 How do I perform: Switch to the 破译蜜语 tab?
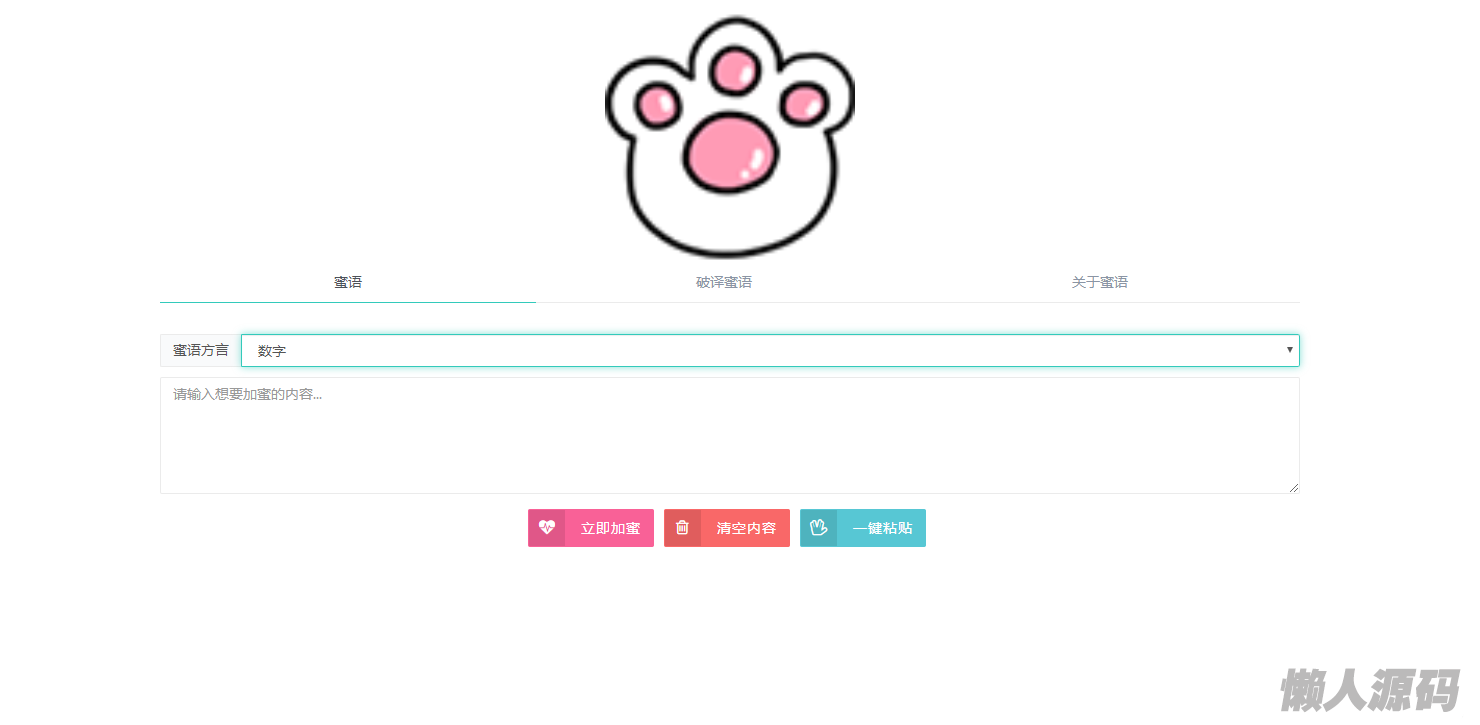tap(724, 282)
